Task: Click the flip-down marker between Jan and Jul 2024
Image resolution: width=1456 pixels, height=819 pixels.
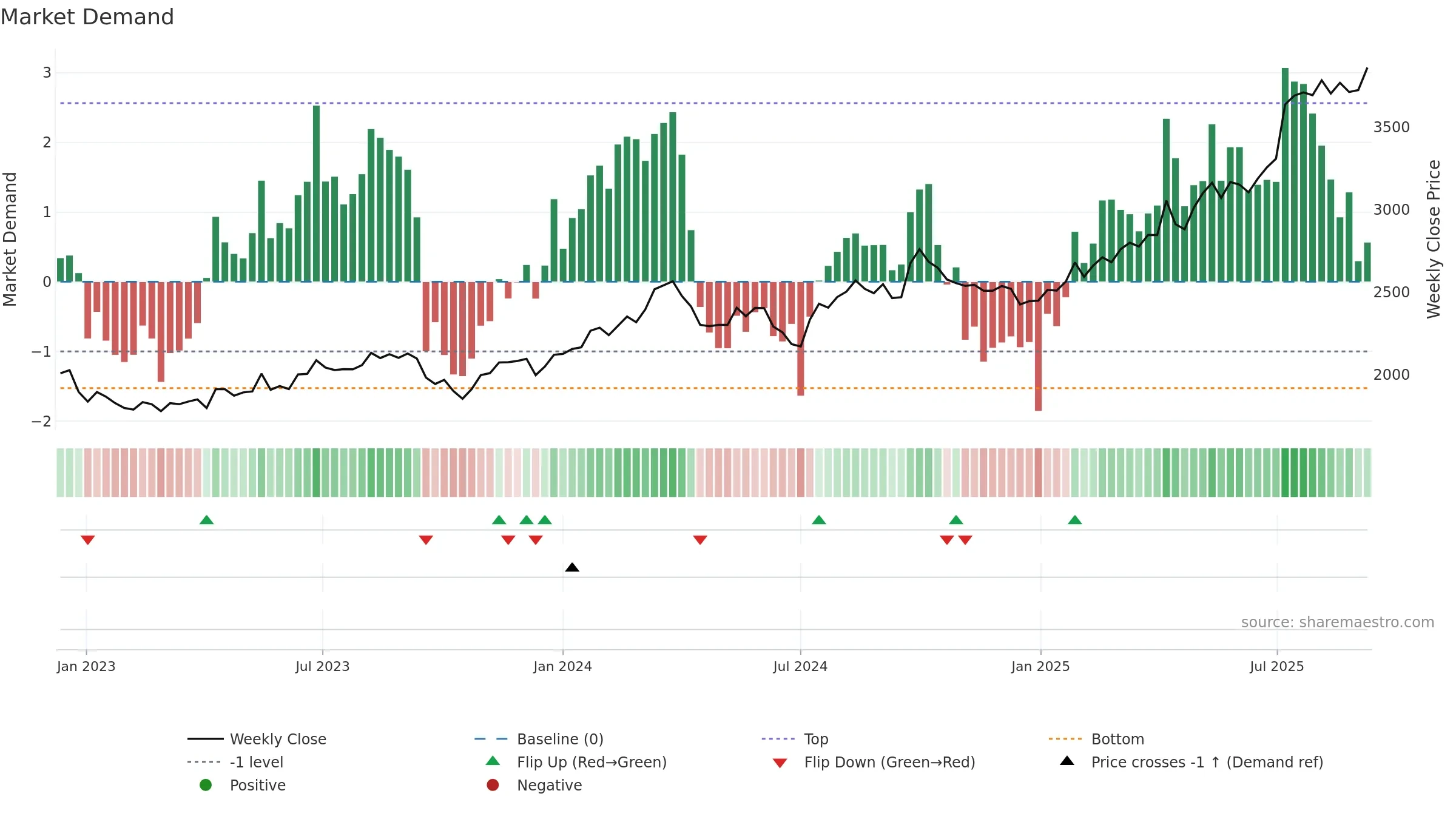Action: [x=700, y=540]
